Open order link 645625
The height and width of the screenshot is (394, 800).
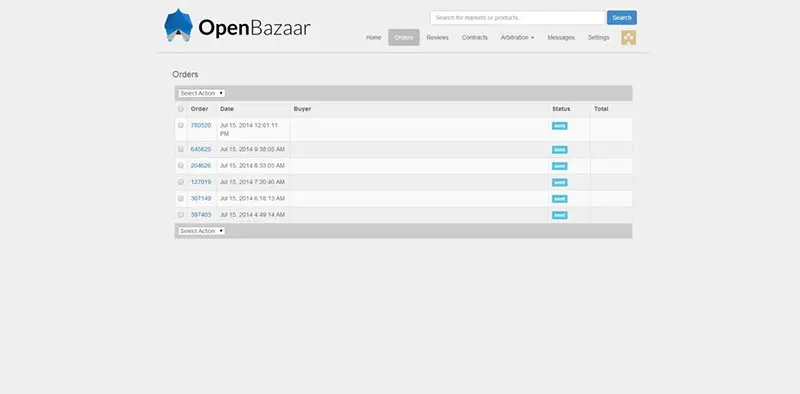click(201, 150)
